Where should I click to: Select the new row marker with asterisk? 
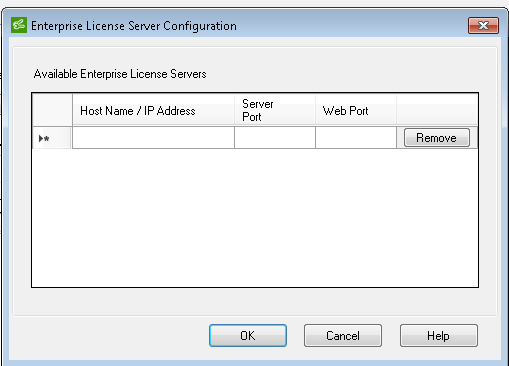point(52,138)
